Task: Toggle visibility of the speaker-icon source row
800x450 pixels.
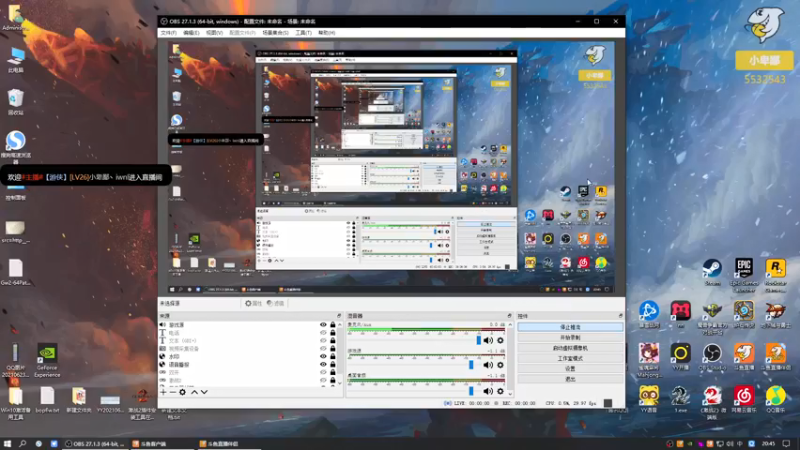Action: coord(323,324)
